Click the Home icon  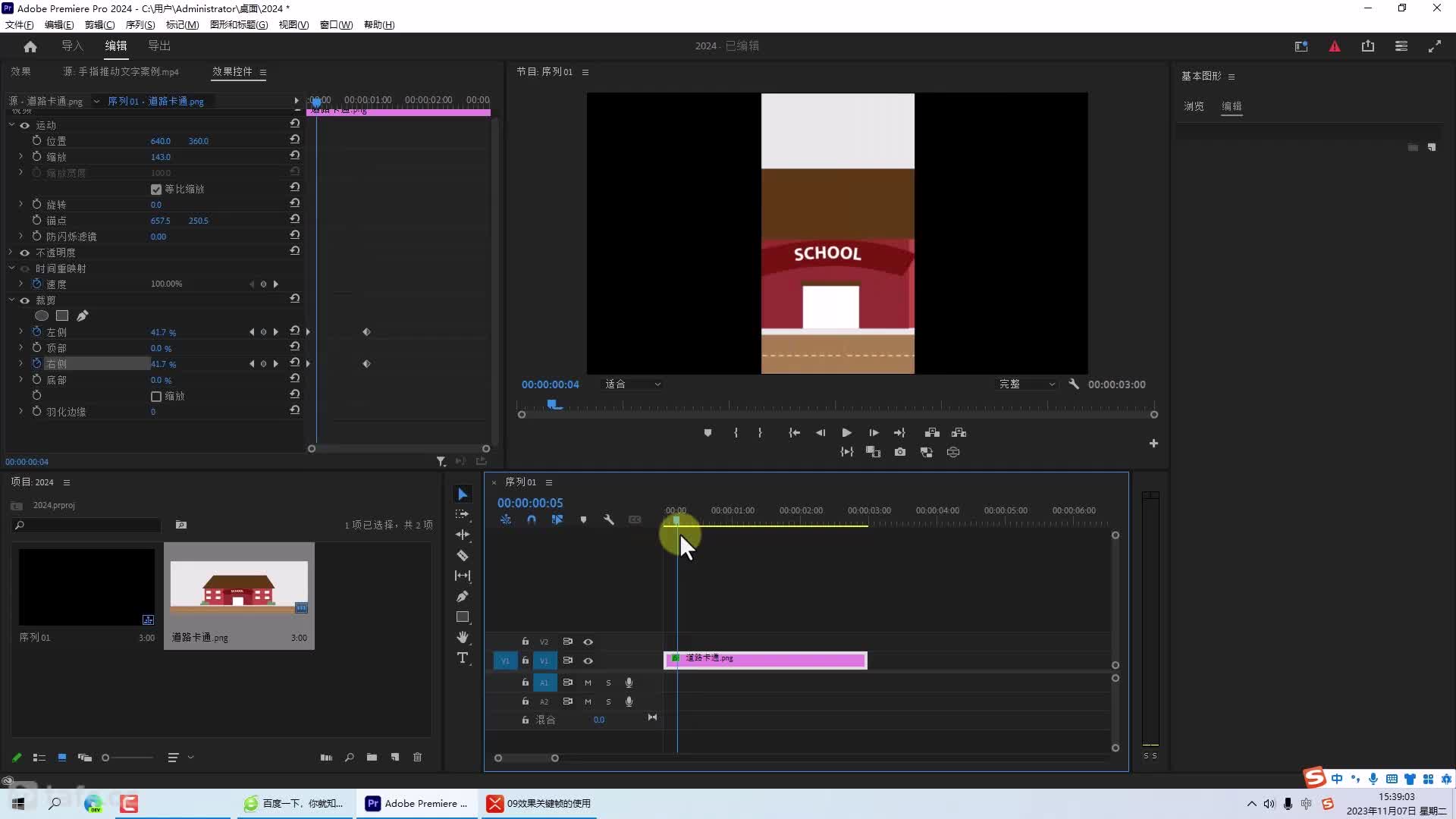point(30,46)
